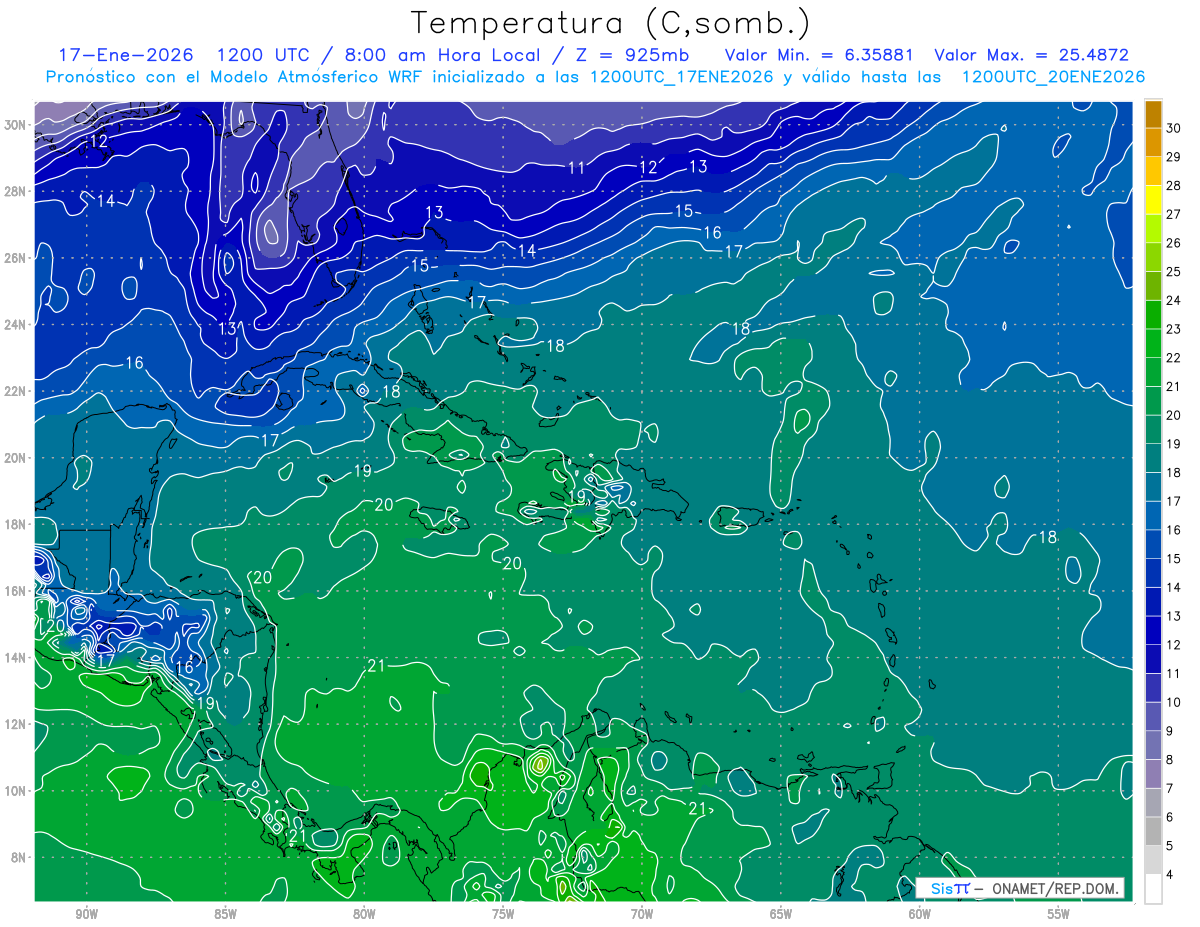Click the 75W longitude axis label
The image size is (1200, 927).
503,914
